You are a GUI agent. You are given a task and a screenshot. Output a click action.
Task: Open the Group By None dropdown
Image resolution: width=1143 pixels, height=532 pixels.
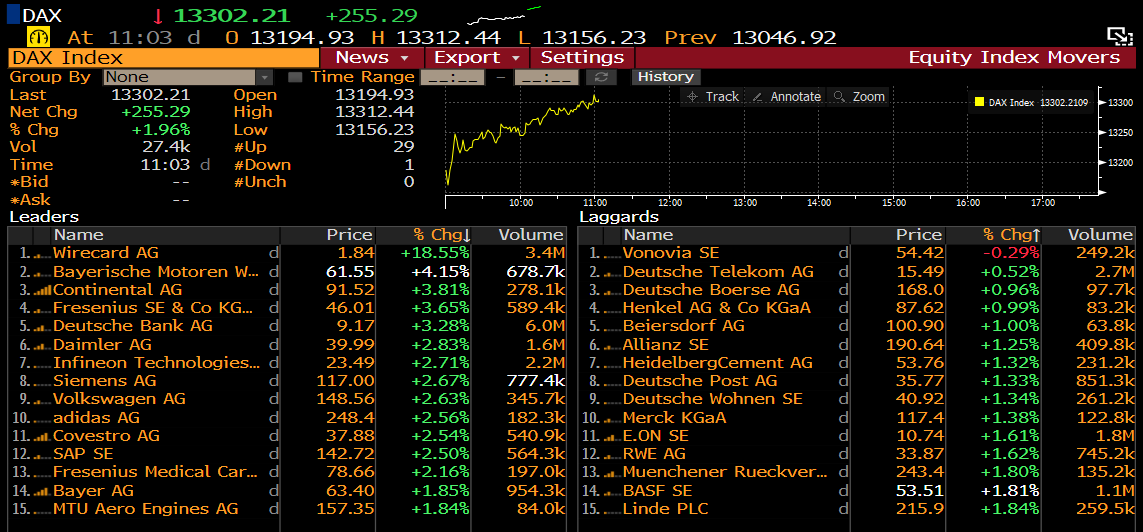click(x=187, y=77)
